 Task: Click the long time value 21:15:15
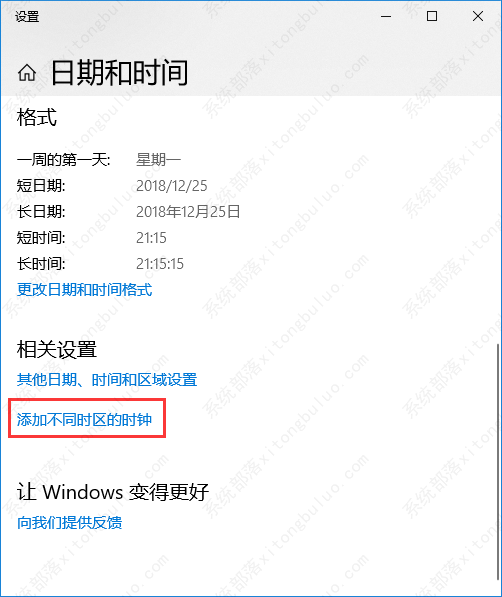click(x=160, y=264)
